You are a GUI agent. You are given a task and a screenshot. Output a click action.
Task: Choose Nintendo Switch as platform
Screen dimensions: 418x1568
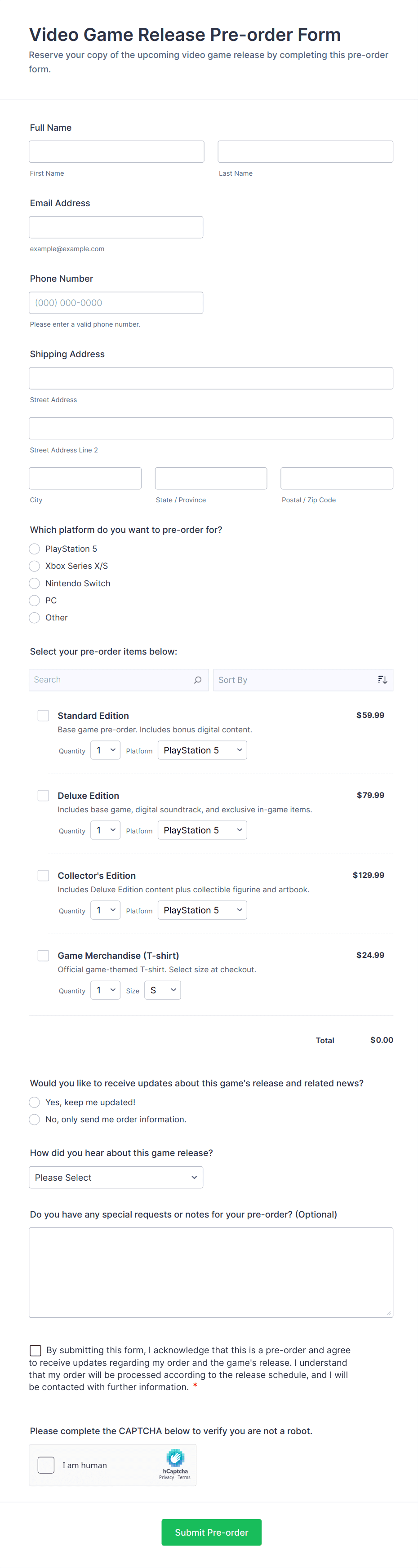click(35, 583)
